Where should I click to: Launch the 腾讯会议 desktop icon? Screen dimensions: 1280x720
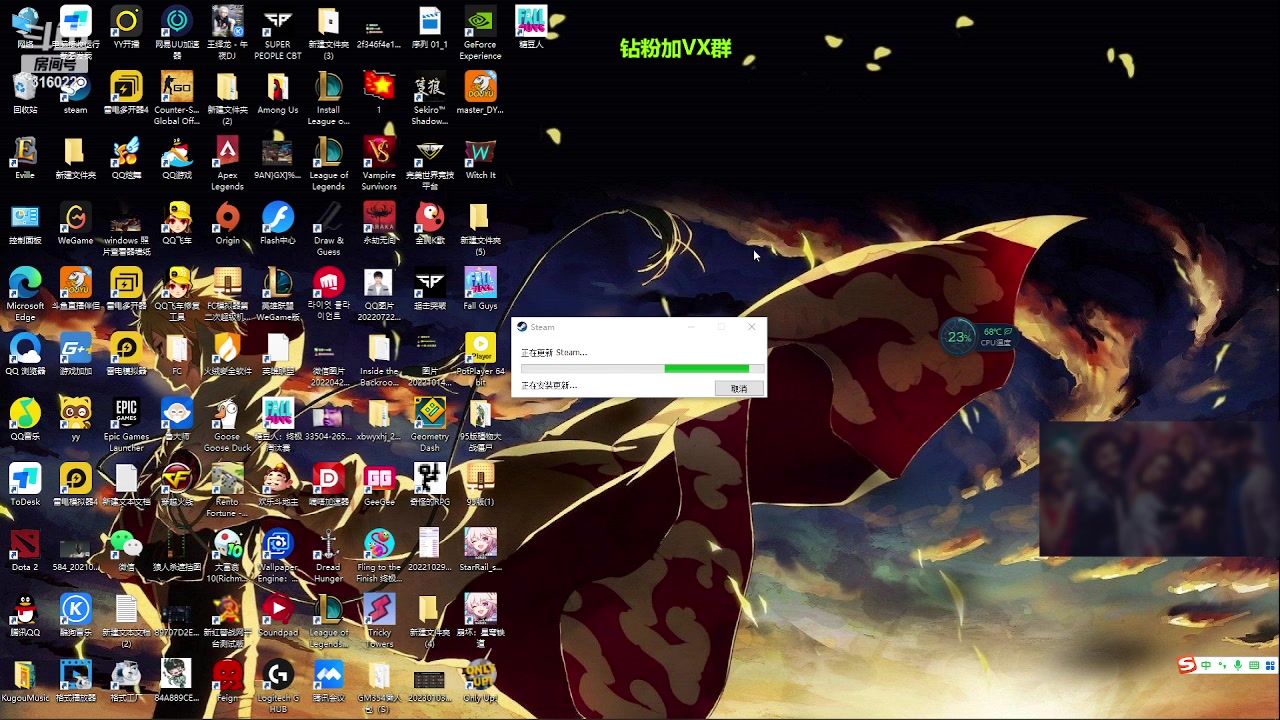point(328,682)
